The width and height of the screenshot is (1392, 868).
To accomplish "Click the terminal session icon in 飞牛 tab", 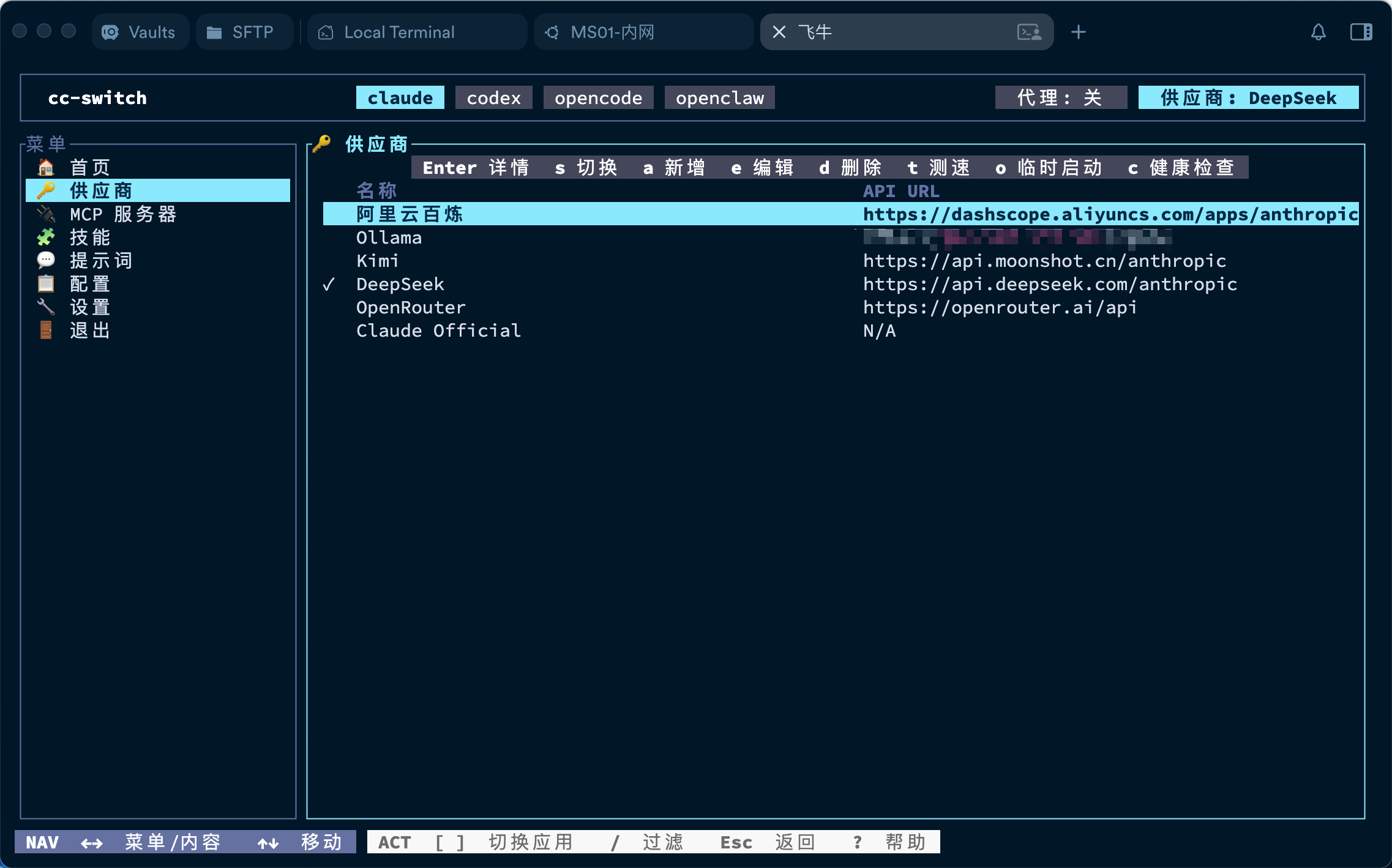I will pos(1029,32).
